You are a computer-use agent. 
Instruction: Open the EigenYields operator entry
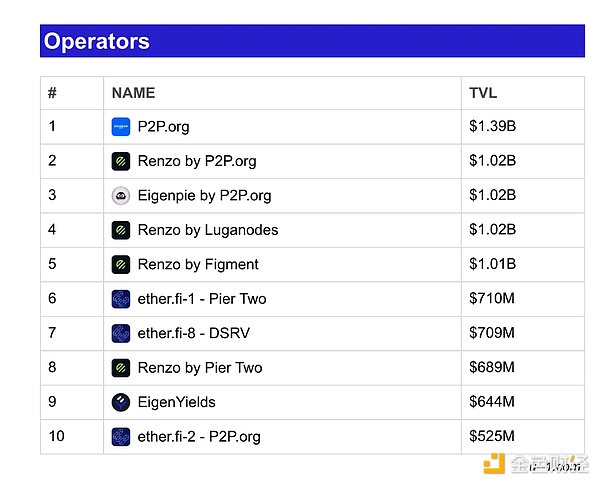point(176,402)
